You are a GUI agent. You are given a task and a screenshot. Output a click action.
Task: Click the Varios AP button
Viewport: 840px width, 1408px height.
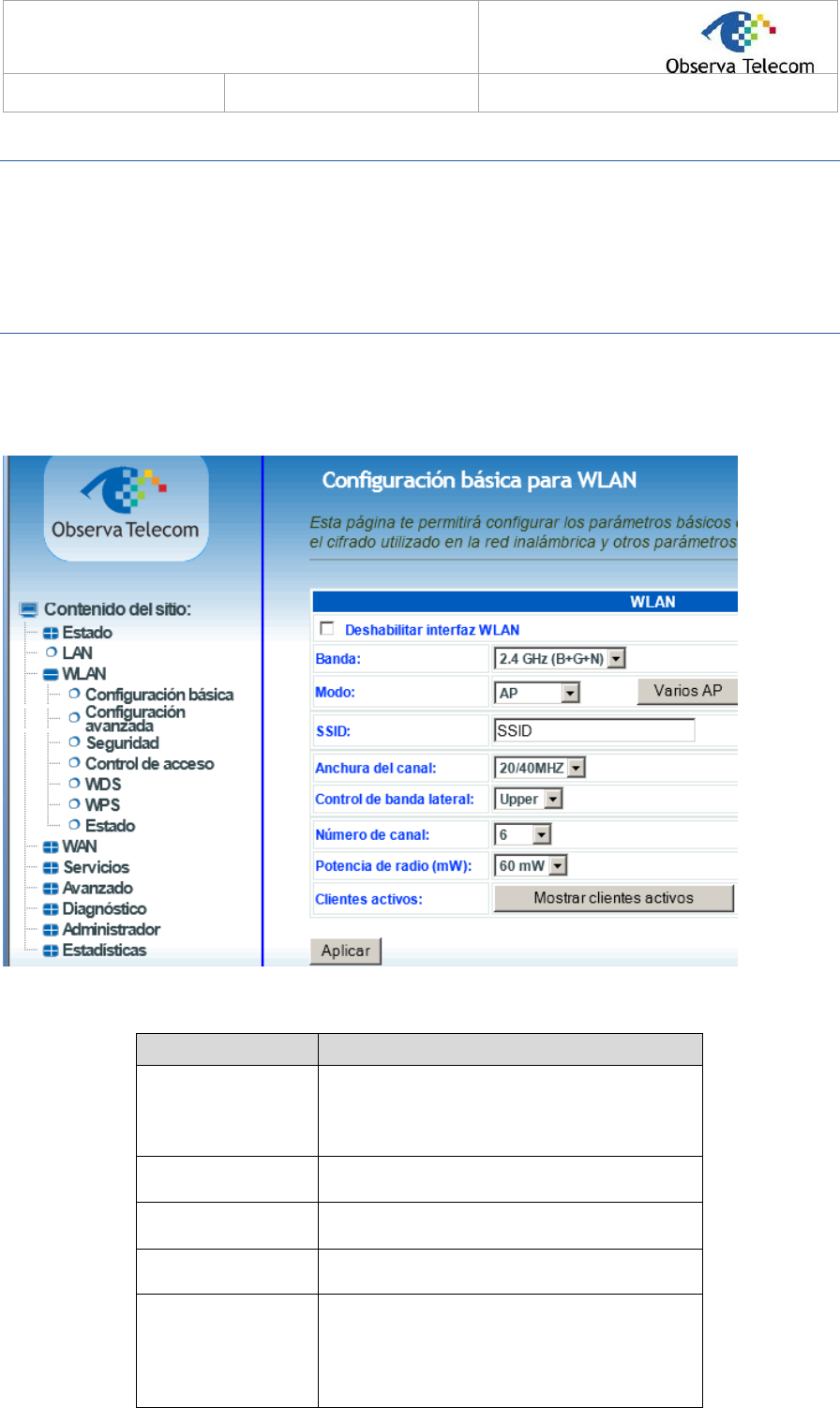click(x=687, y=691)
